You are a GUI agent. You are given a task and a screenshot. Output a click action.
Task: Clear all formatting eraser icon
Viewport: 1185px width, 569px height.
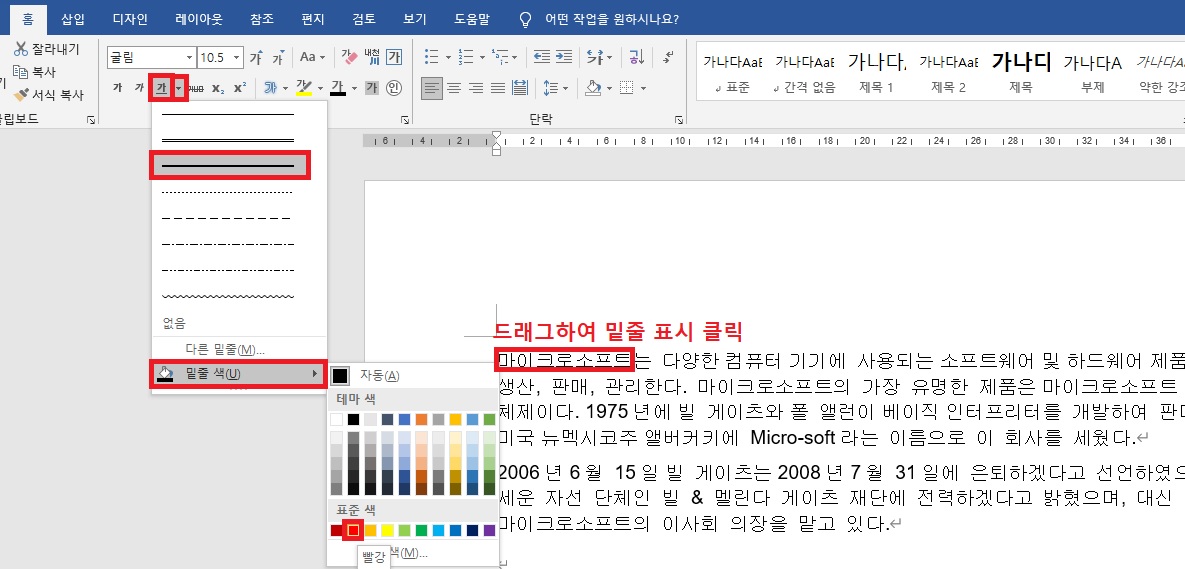point(350,57)
